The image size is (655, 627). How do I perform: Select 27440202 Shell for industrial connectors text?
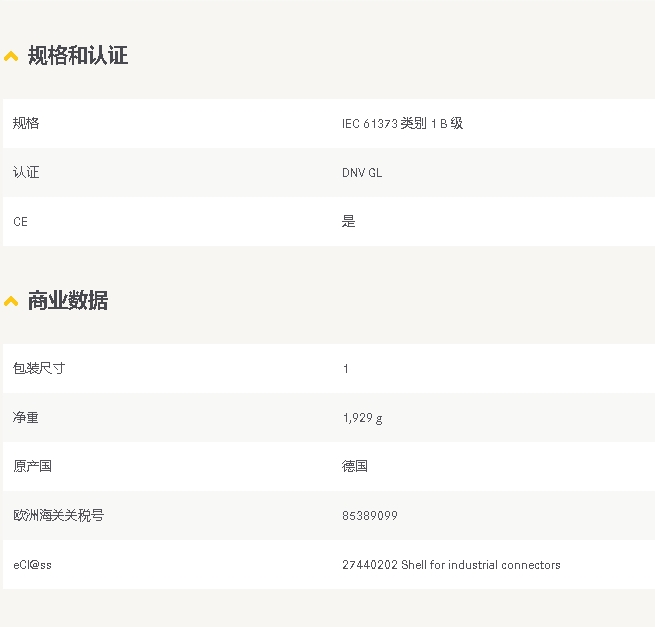pos(451,565)
